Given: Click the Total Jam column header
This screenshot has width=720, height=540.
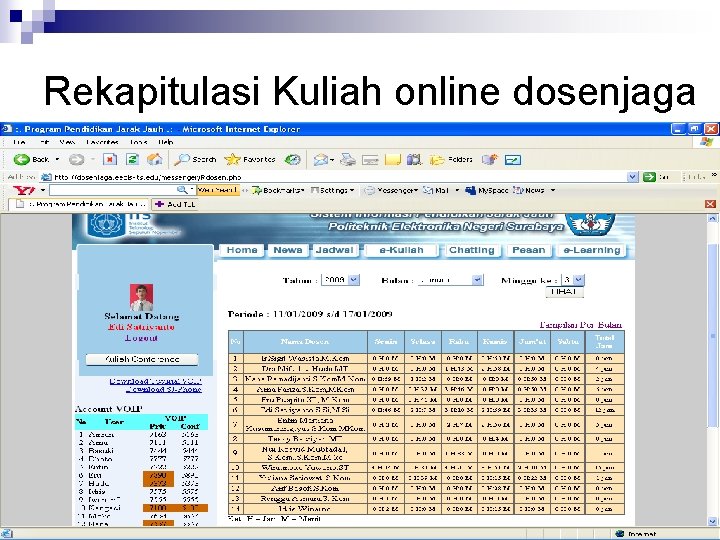Looking at the screenshot, I should [x=605, y=341].
